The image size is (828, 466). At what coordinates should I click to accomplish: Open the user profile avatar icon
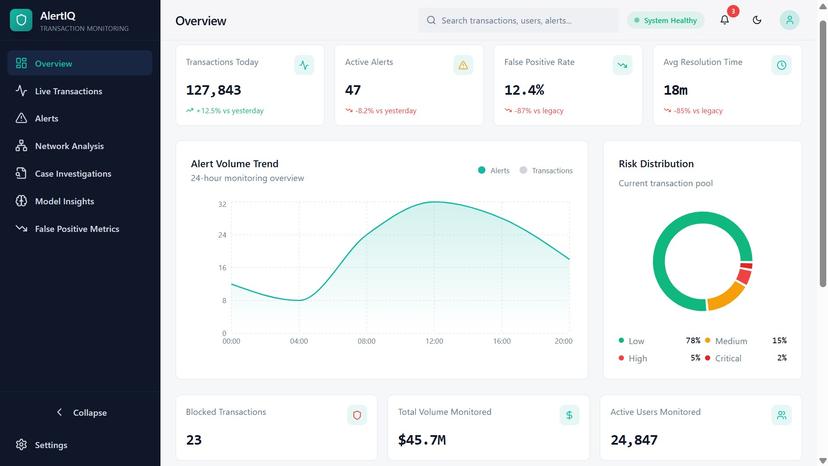[789, 20]
